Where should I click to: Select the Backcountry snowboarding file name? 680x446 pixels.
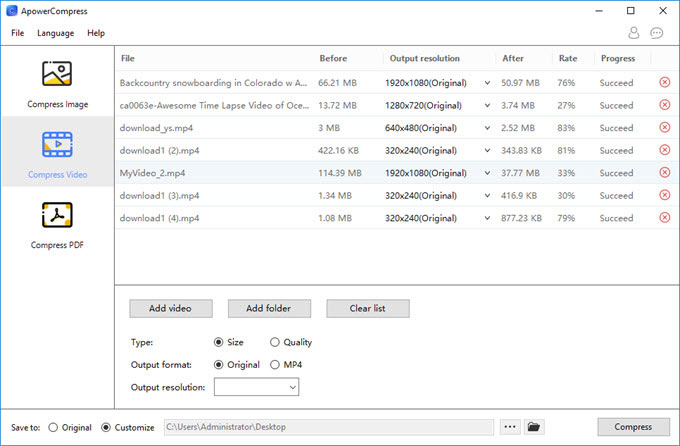coord(213,83)
